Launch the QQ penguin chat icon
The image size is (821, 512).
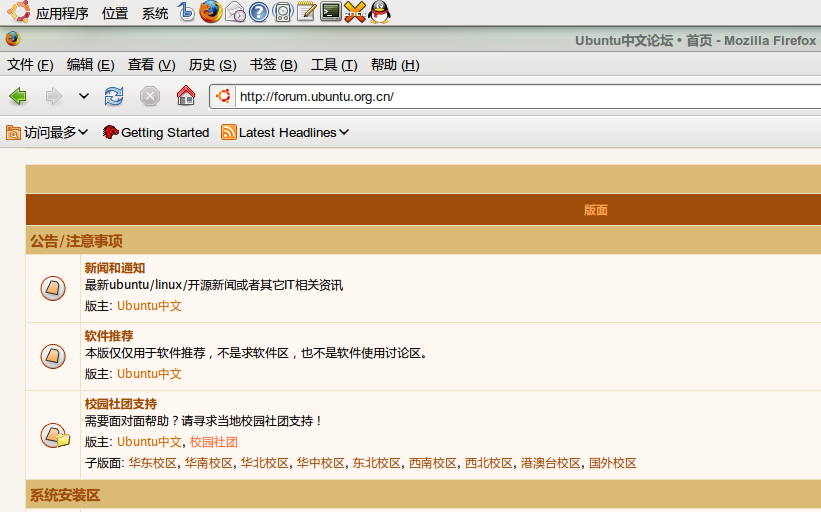(379, 12)
